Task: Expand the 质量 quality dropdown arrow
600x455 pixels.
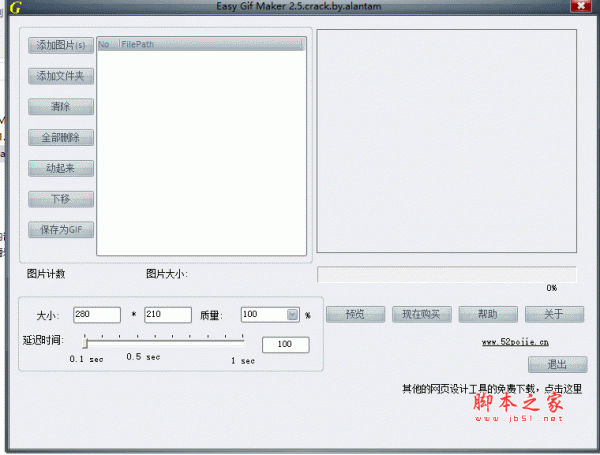Action: click(x=292, y=315)
